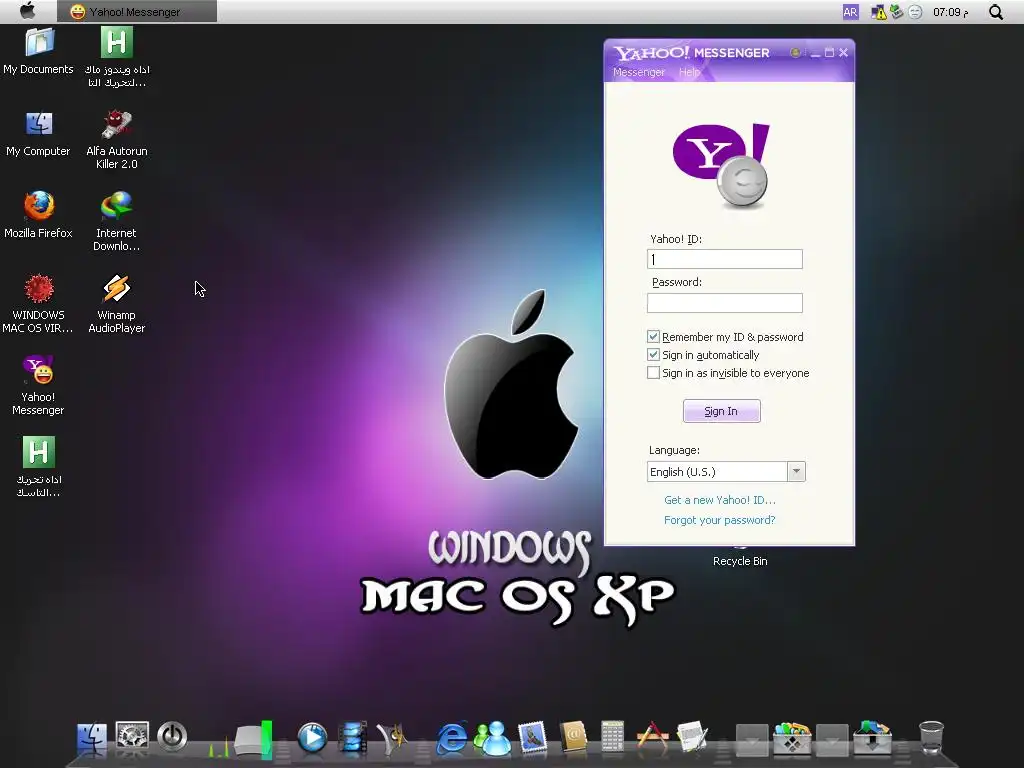The height and width of the screenshot is (768, 1024).
Task: Open the green H icon beside My Documents
Action: (x=117, y=42)
